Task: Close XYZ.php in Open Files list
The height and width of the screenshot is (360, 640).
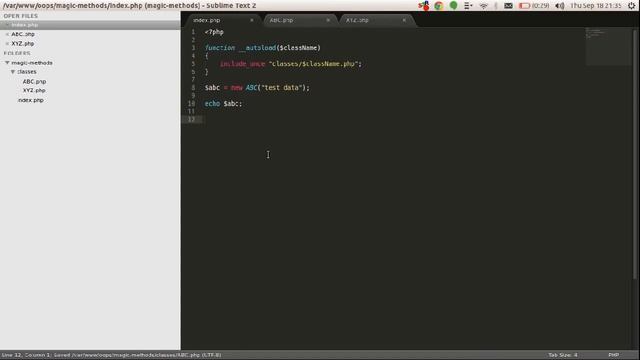Action: 7,44
